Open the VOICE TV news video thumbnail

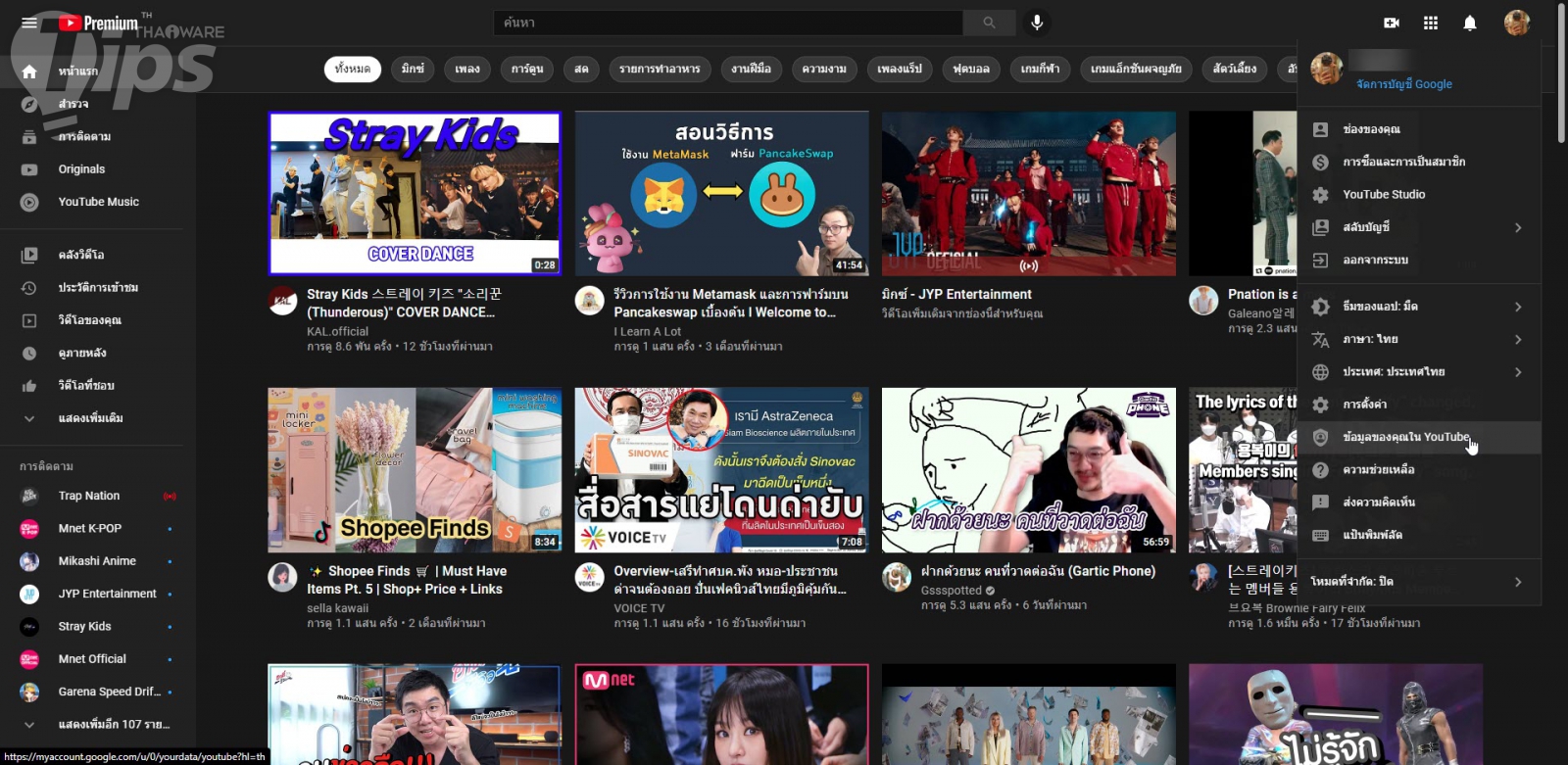(721, 470)
